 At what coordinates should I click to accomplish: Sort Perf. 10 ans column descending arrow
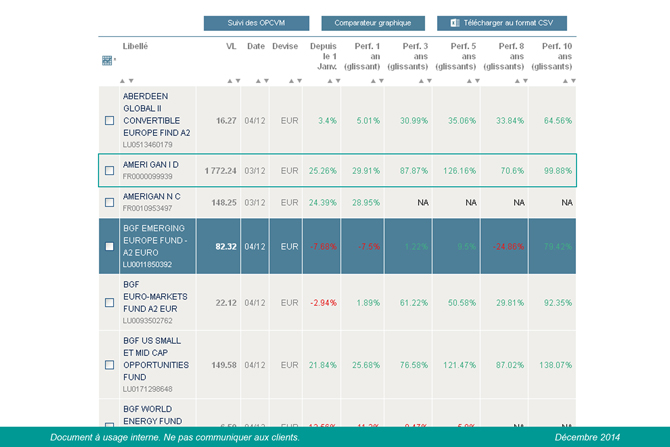click(x=569, y=80)
